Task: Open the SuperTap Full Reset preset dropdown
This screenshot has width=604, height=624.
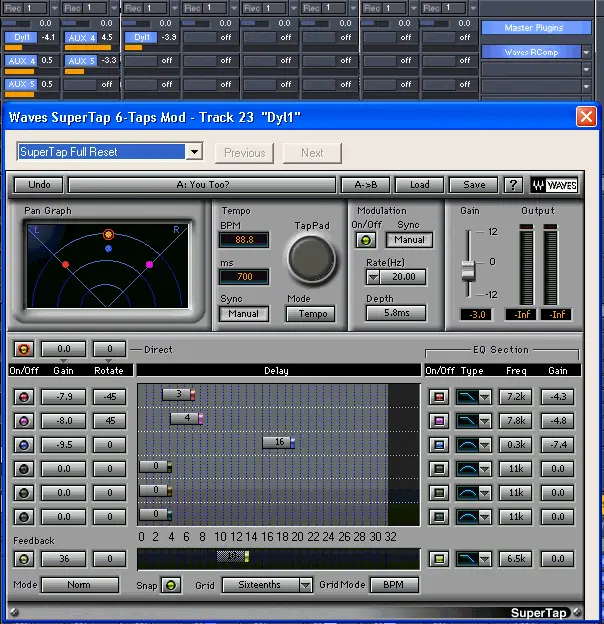Action: point(194,152)
